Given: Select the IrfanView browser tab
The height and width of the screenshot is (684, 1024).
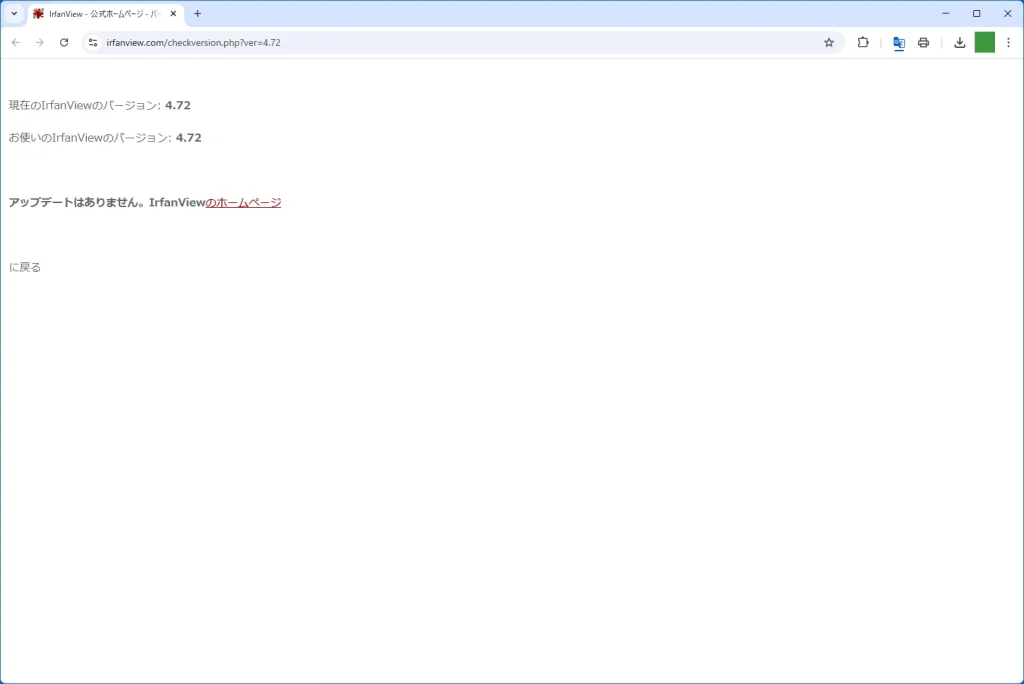Looking at the screenshot, I should pyautogui.click(x=106, y=14).
